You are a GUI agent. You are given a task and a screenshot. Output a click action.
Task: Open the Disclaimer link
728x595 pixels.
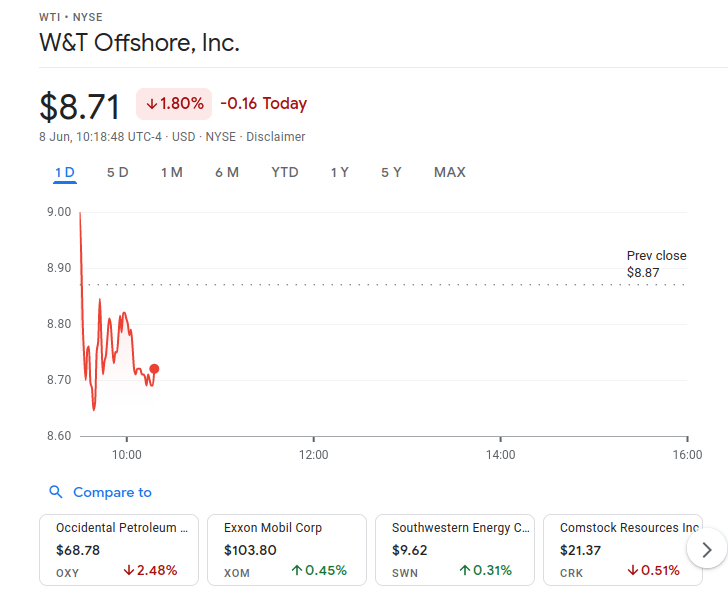[x=276, y=137]
